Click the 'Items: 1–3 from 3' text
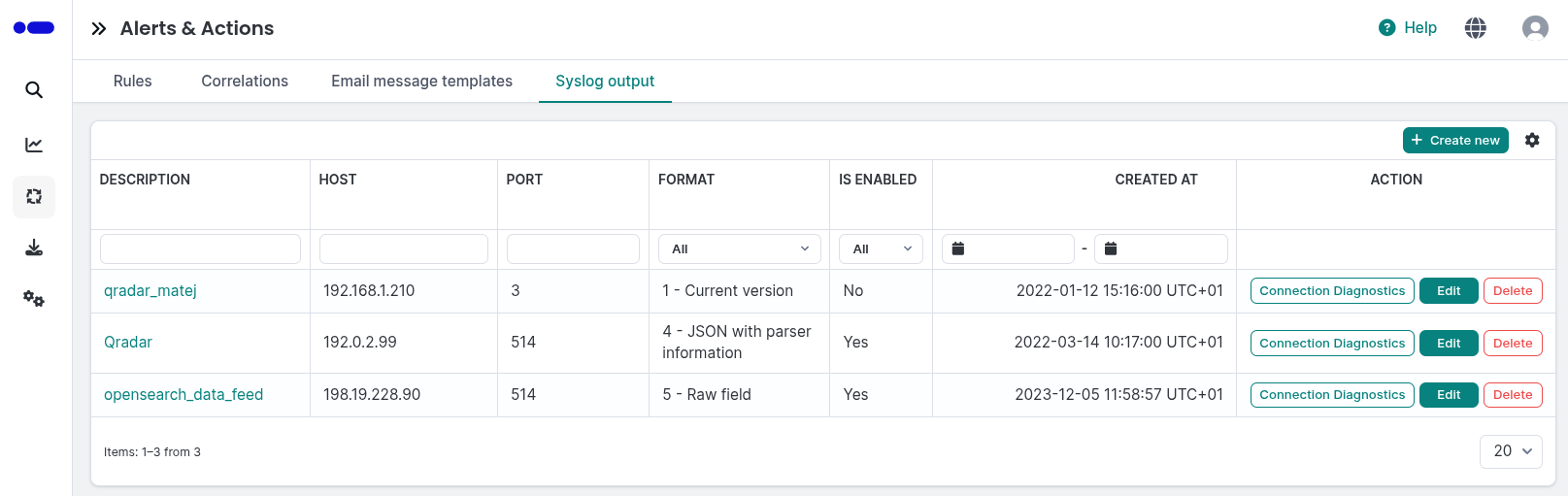Screen dimensions: 1568x496 152,452
